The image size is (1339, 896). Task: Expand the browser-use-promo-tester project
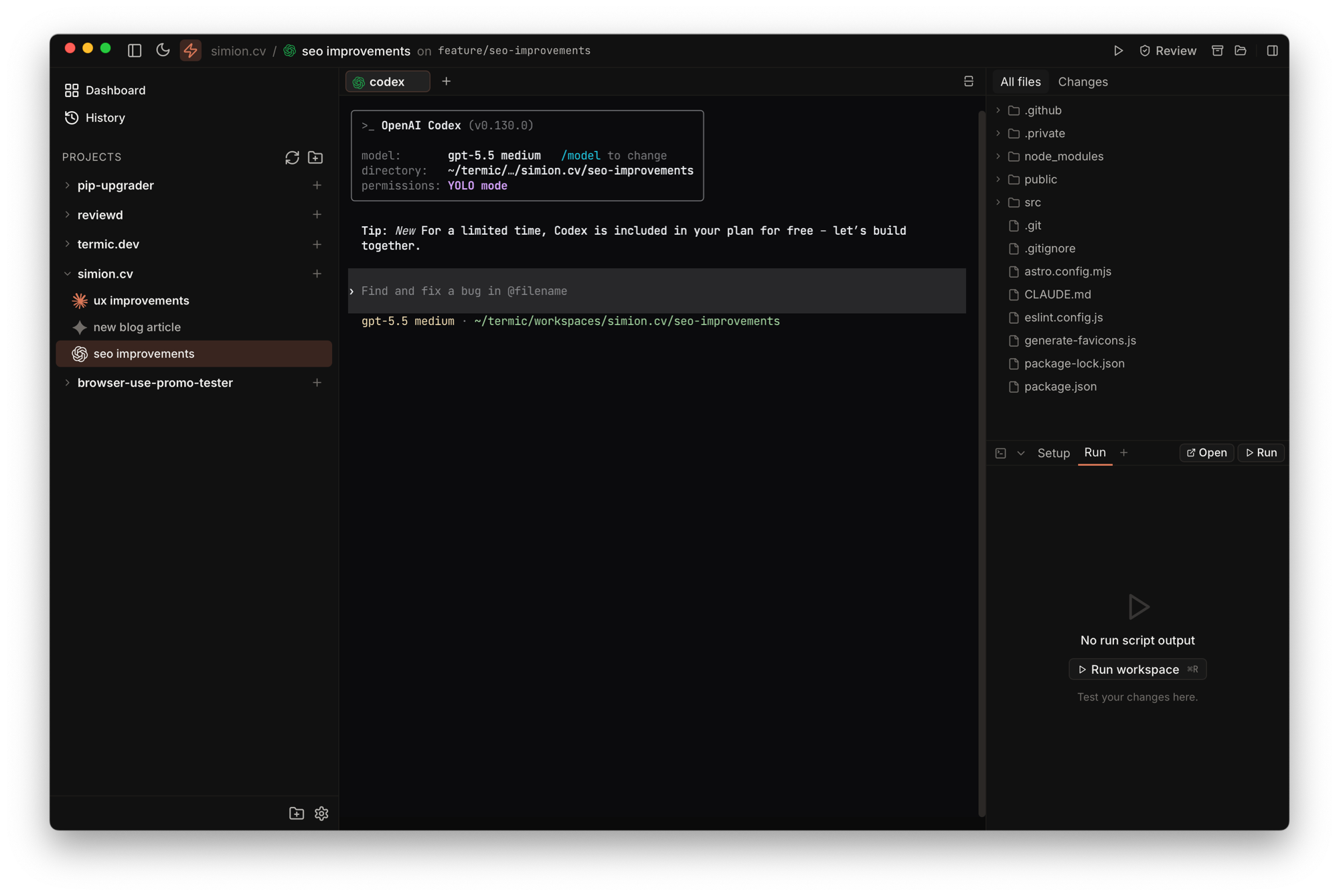pyautogui.click(x=67, y=383)
